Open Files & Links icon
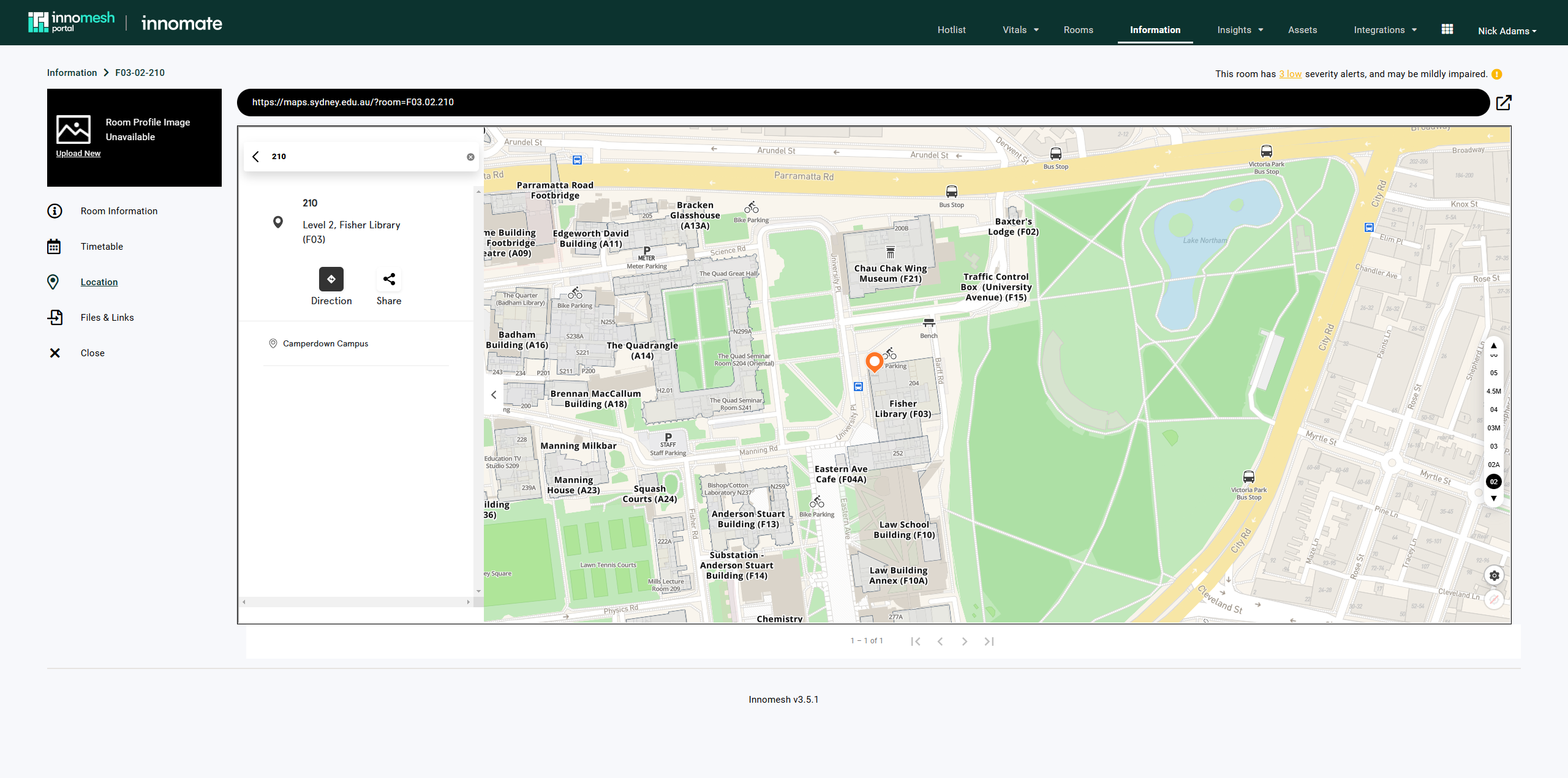The image size is (1568, 778). (x=55, y=318)
